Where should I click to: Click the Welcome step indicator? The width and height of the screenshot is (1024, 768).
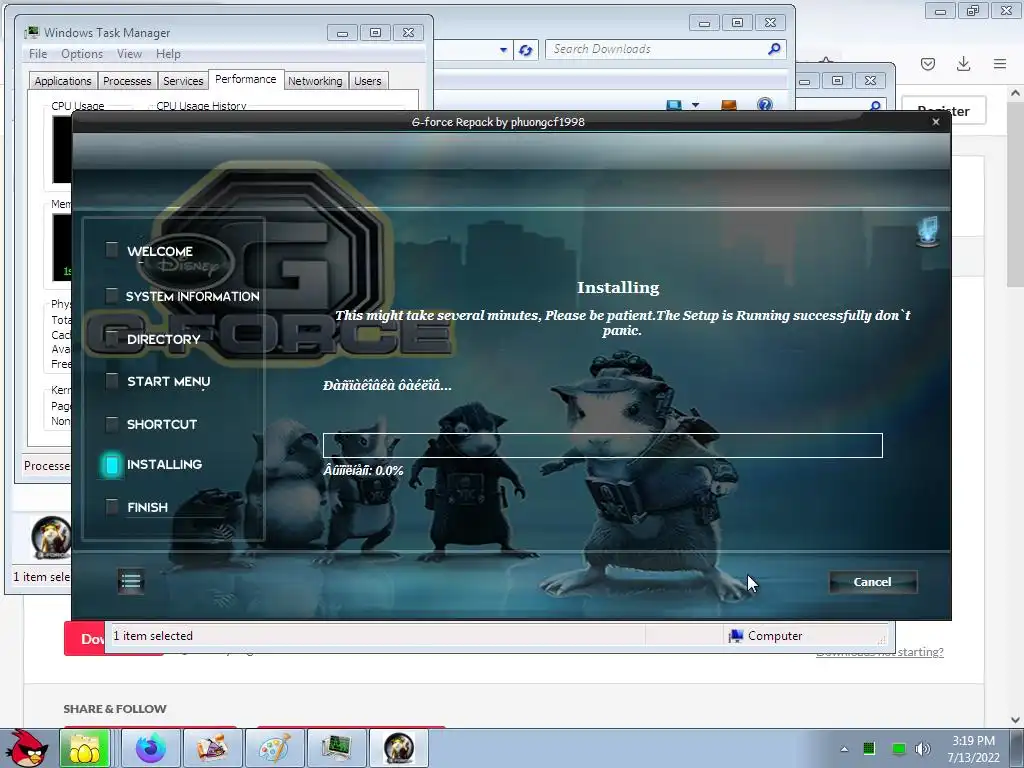[112, 249]
